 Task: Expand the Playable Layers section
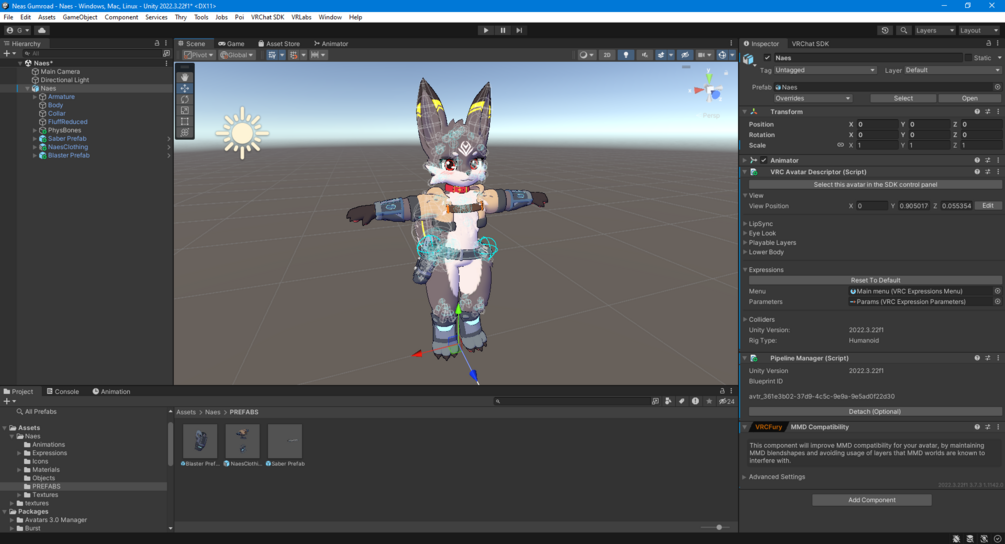coord(745,243)
